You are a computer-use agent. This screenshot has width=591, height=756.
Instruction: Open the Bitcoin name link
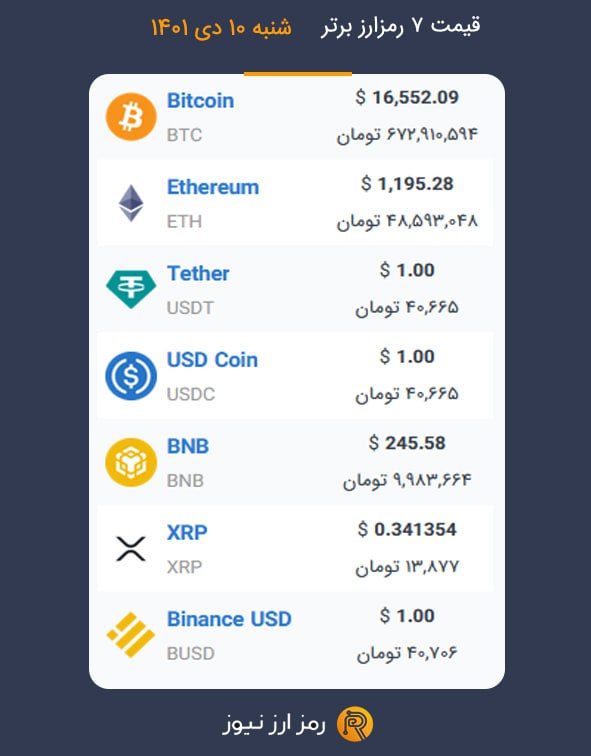[x=200, y=101]
